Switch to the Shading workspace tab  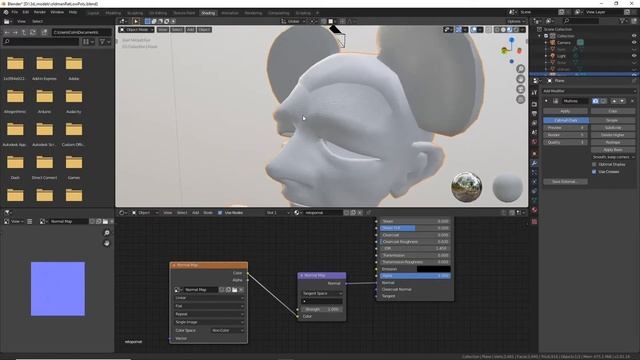[208, 13]
